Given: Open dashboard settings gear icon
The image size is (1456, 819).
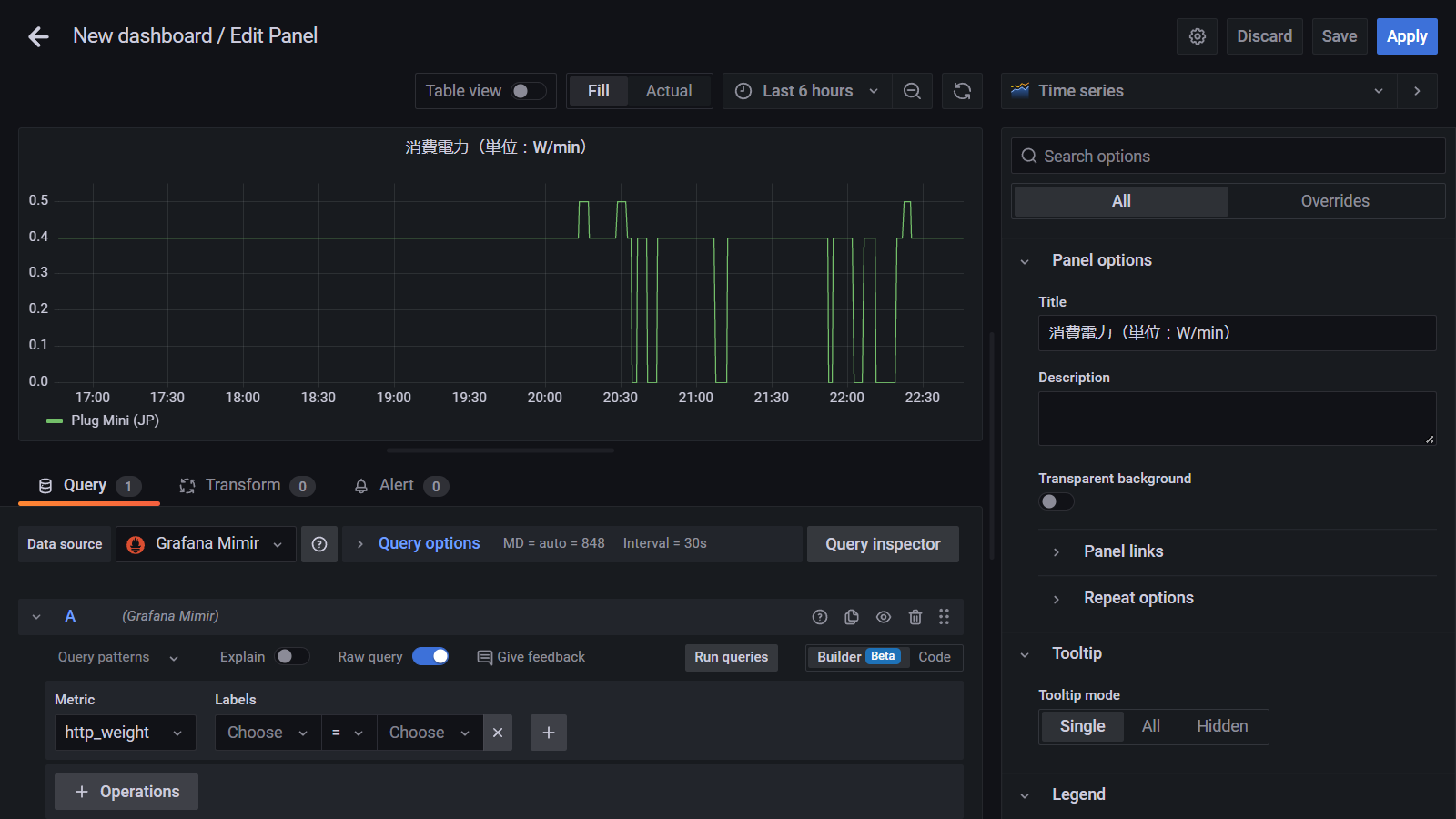Looking at the screenshot, I should [x=1197, y=36].
